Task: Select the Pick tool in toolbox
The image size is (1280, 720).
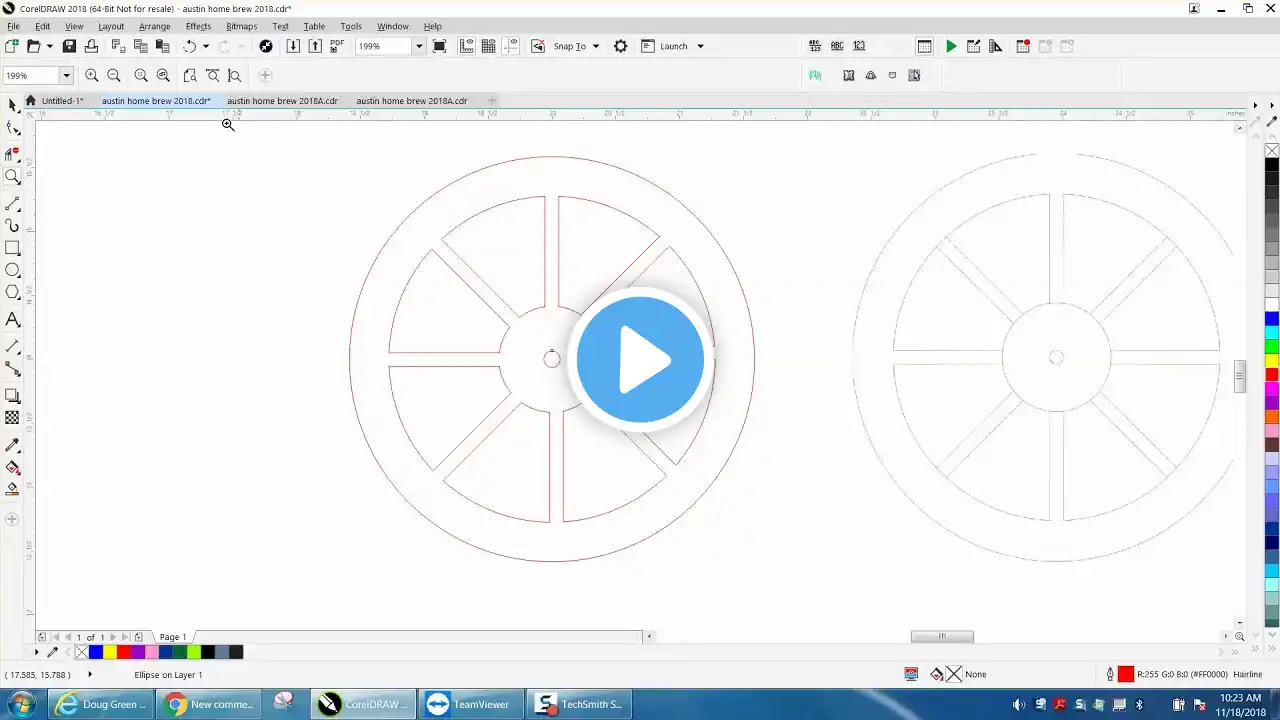Action: [12, 105]
